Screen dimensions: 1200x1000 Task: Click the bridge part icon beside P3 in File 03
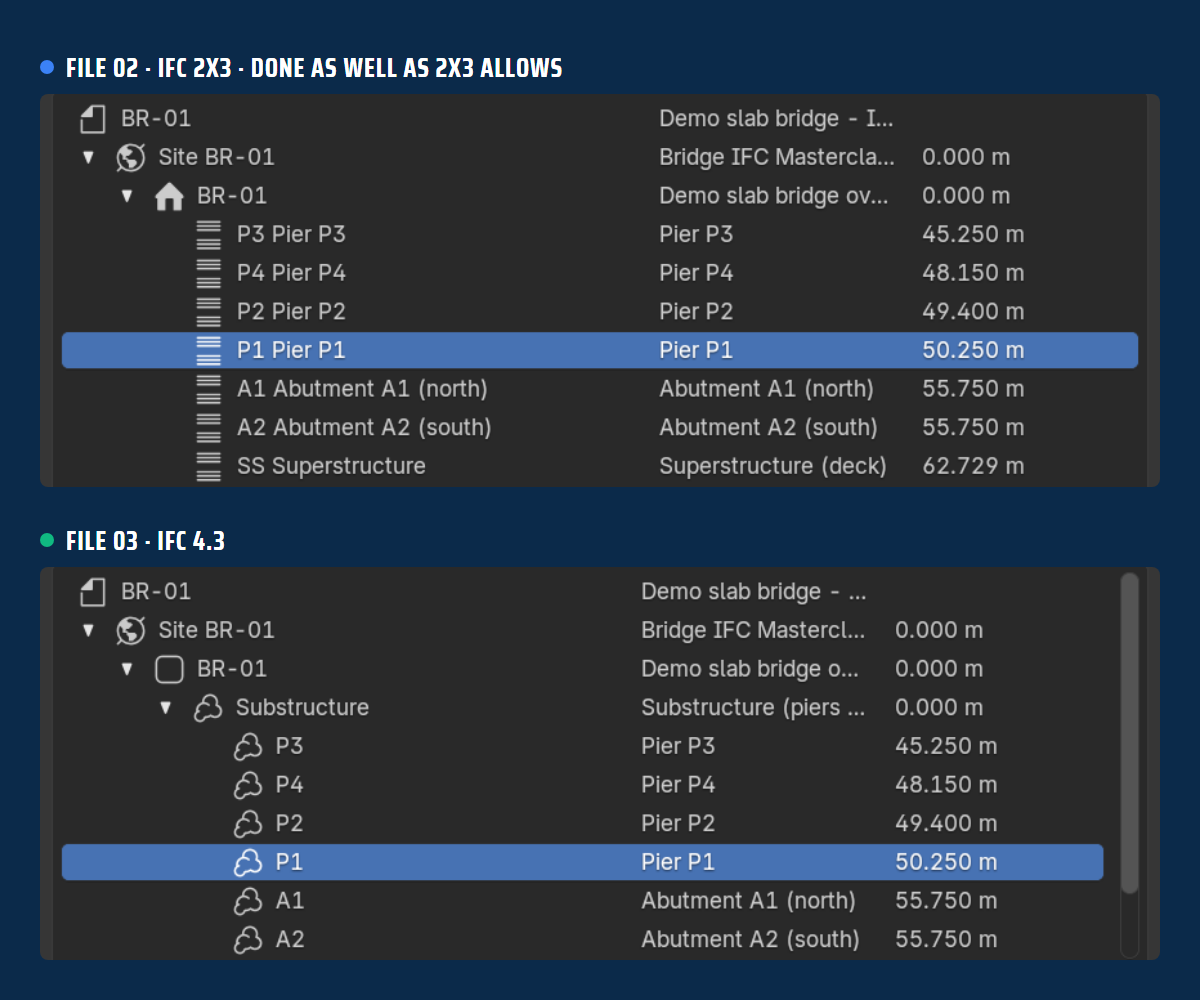coord(247,747)
